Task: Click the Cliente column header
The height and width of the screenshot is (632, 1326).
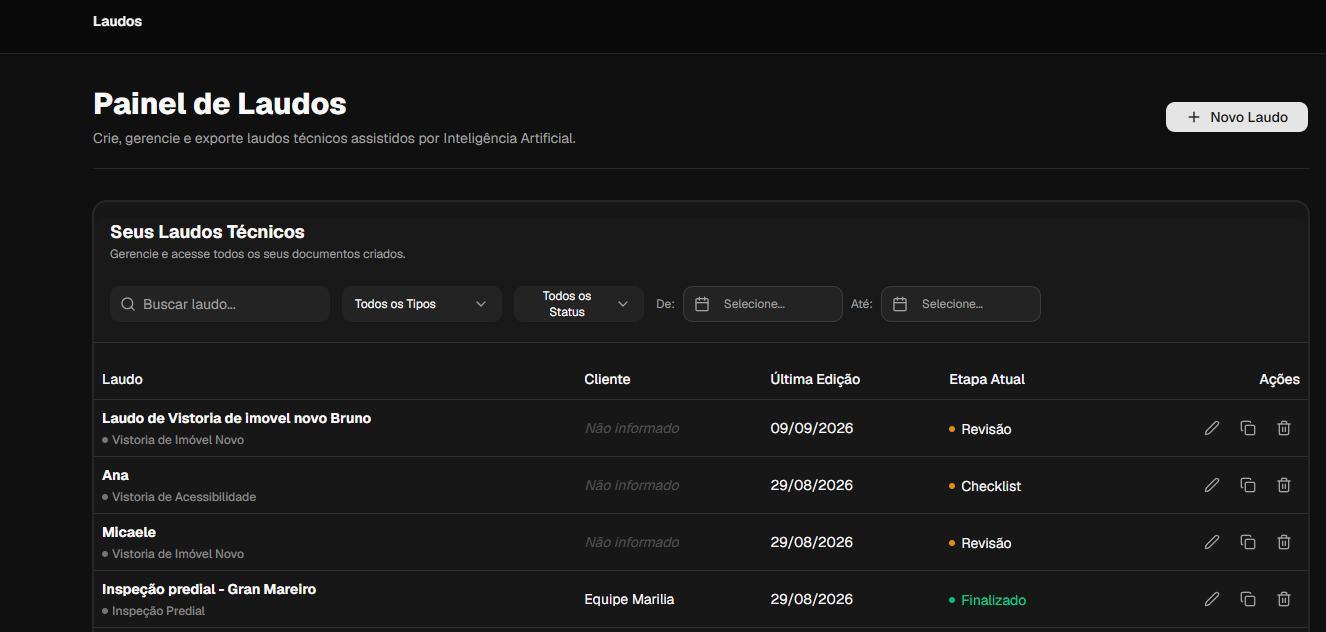Action: [x=607, y=379]
